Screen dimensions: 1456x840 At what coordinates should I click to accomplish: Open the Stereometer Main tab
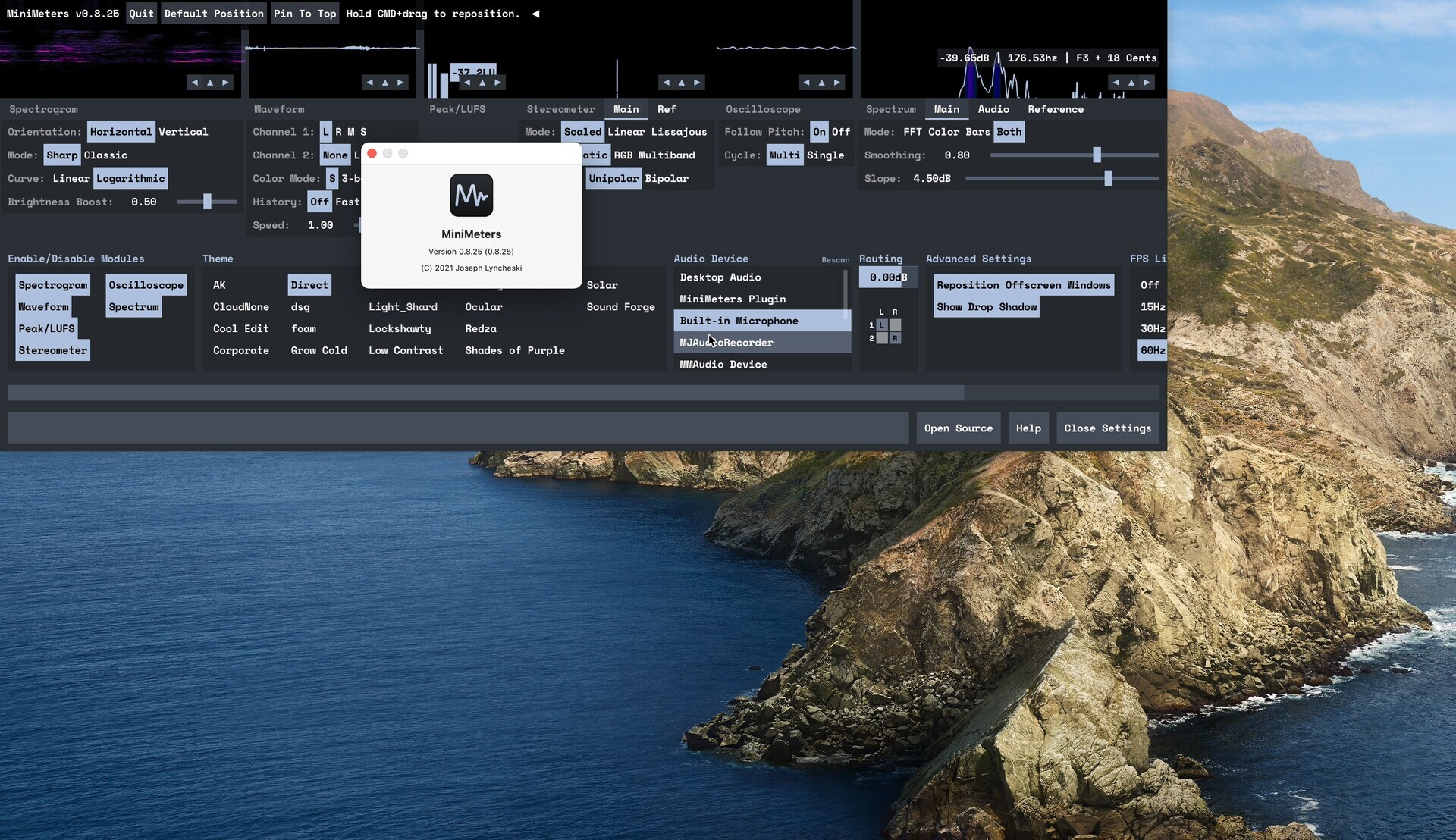point(626,109)
